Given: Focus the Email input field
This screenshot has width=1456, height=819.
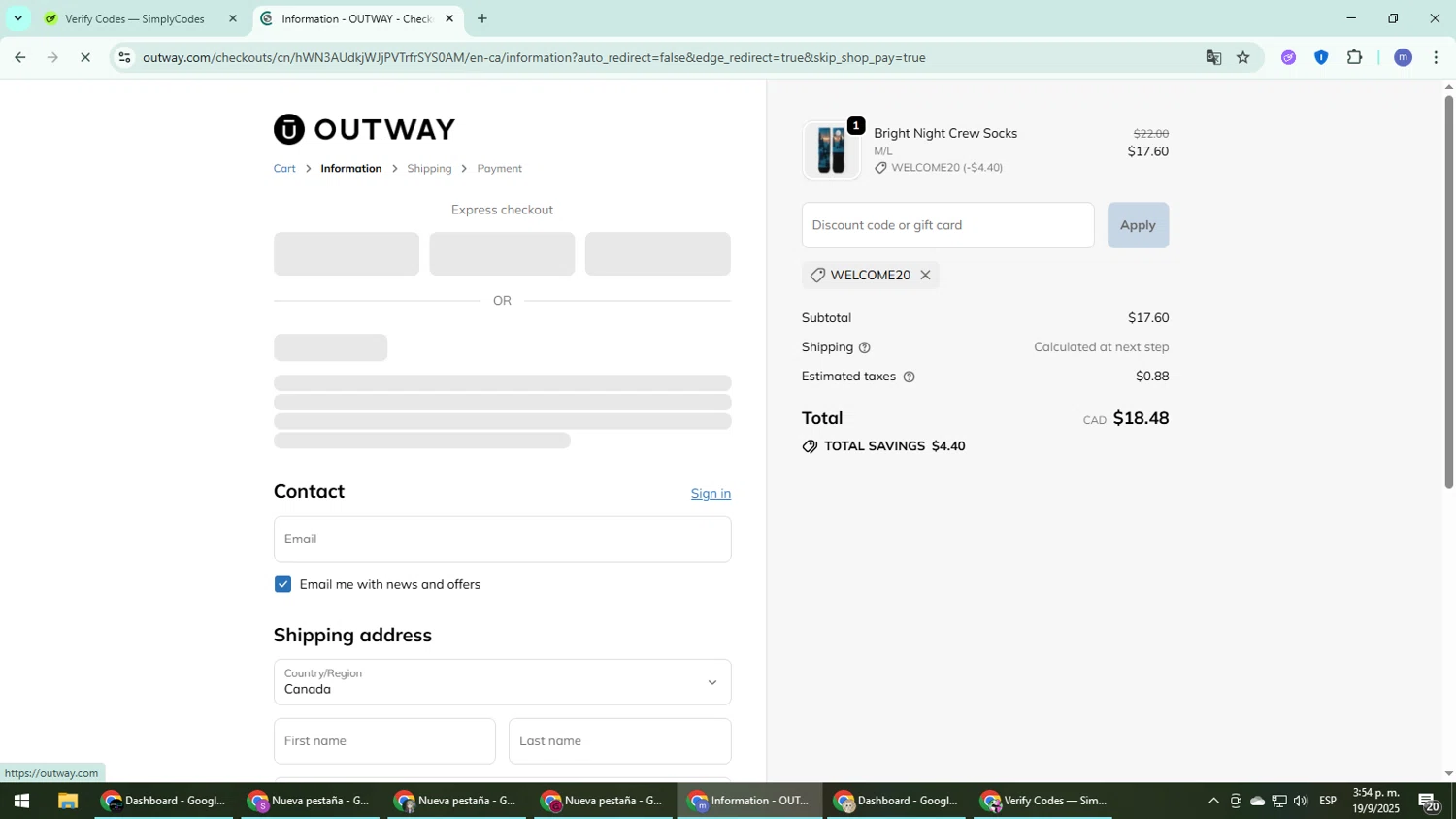Looking at the screenshot, I should click(502, 539).
